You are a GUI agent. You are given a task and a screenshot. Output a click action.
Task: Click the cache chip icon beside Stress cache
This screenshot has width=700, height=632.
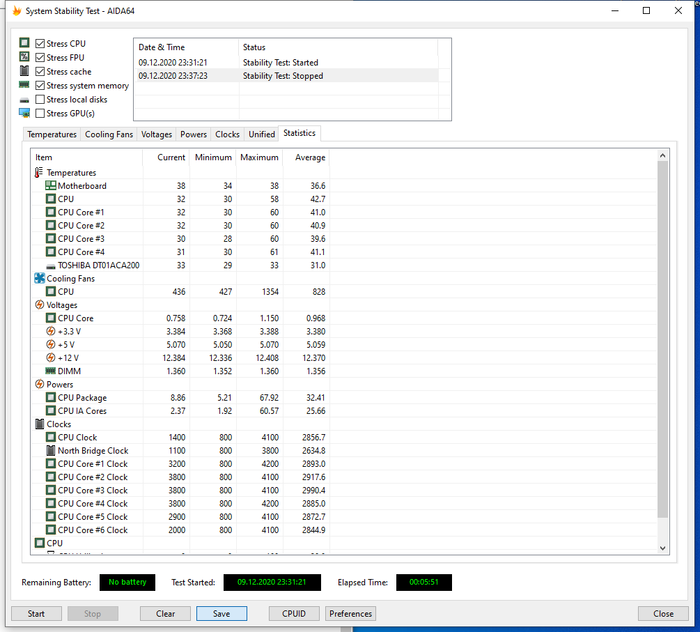(x=24, y=71)
